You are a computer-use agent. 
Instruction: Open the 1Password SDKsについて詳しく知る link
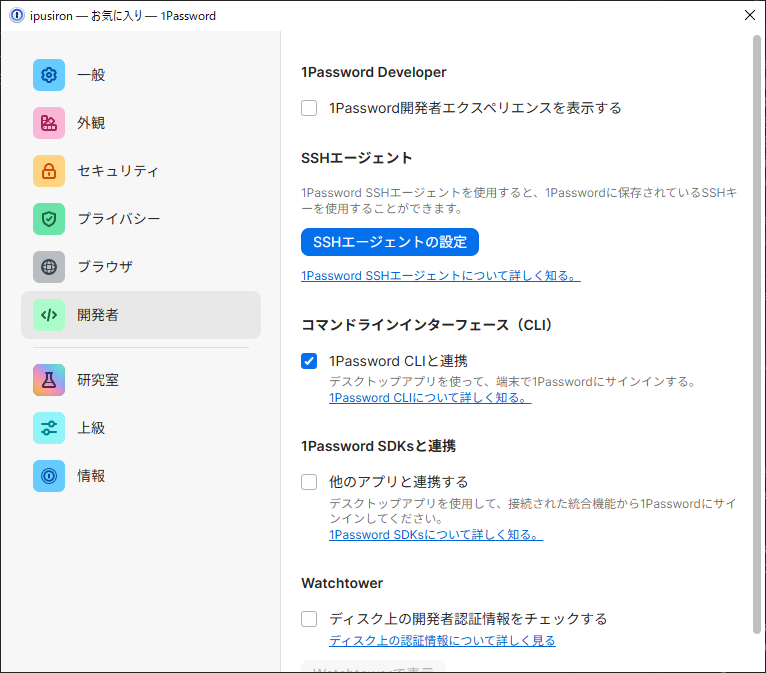435,535
